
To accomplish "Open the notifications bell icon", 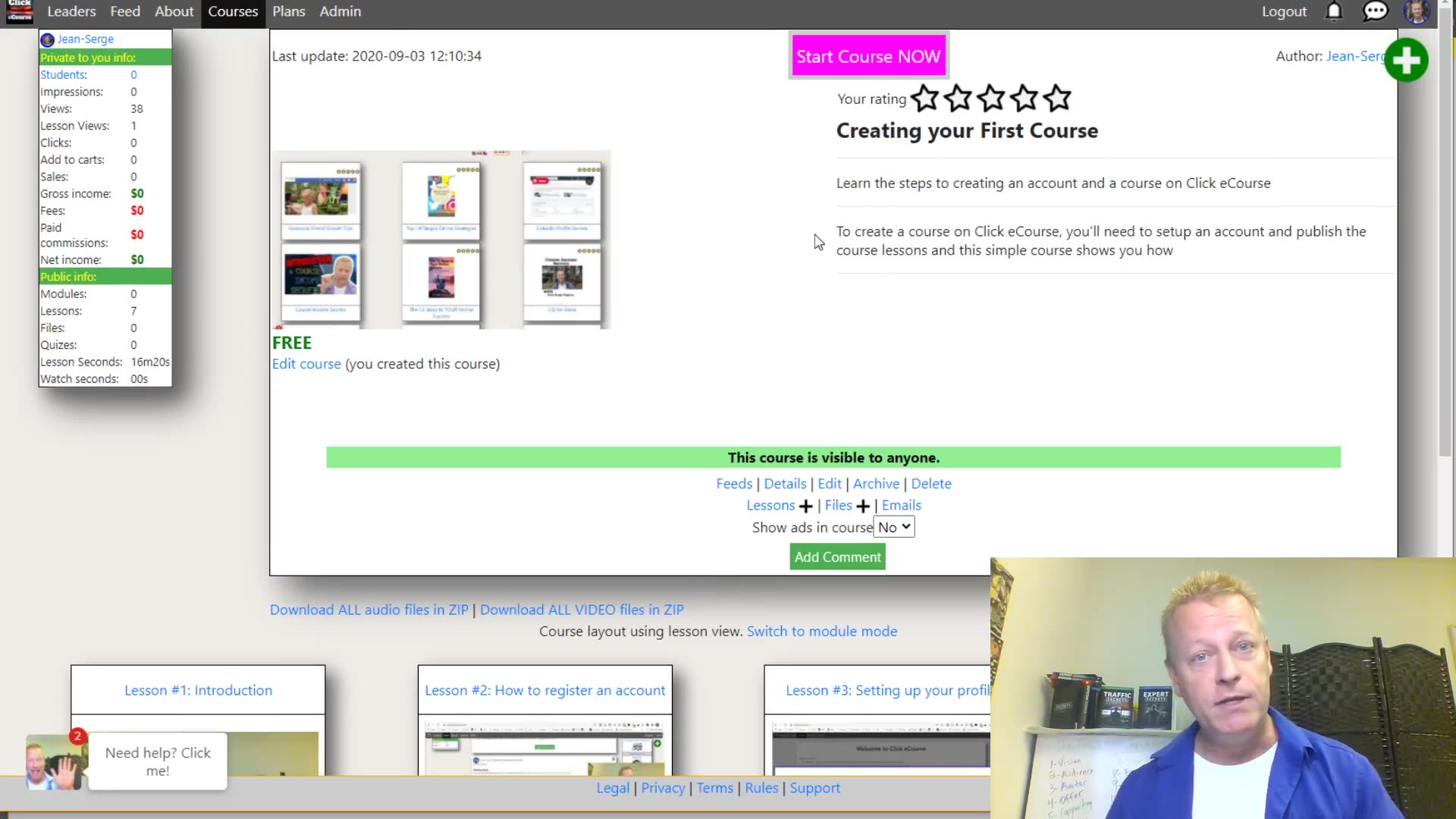I will [x=1334, y=11].
